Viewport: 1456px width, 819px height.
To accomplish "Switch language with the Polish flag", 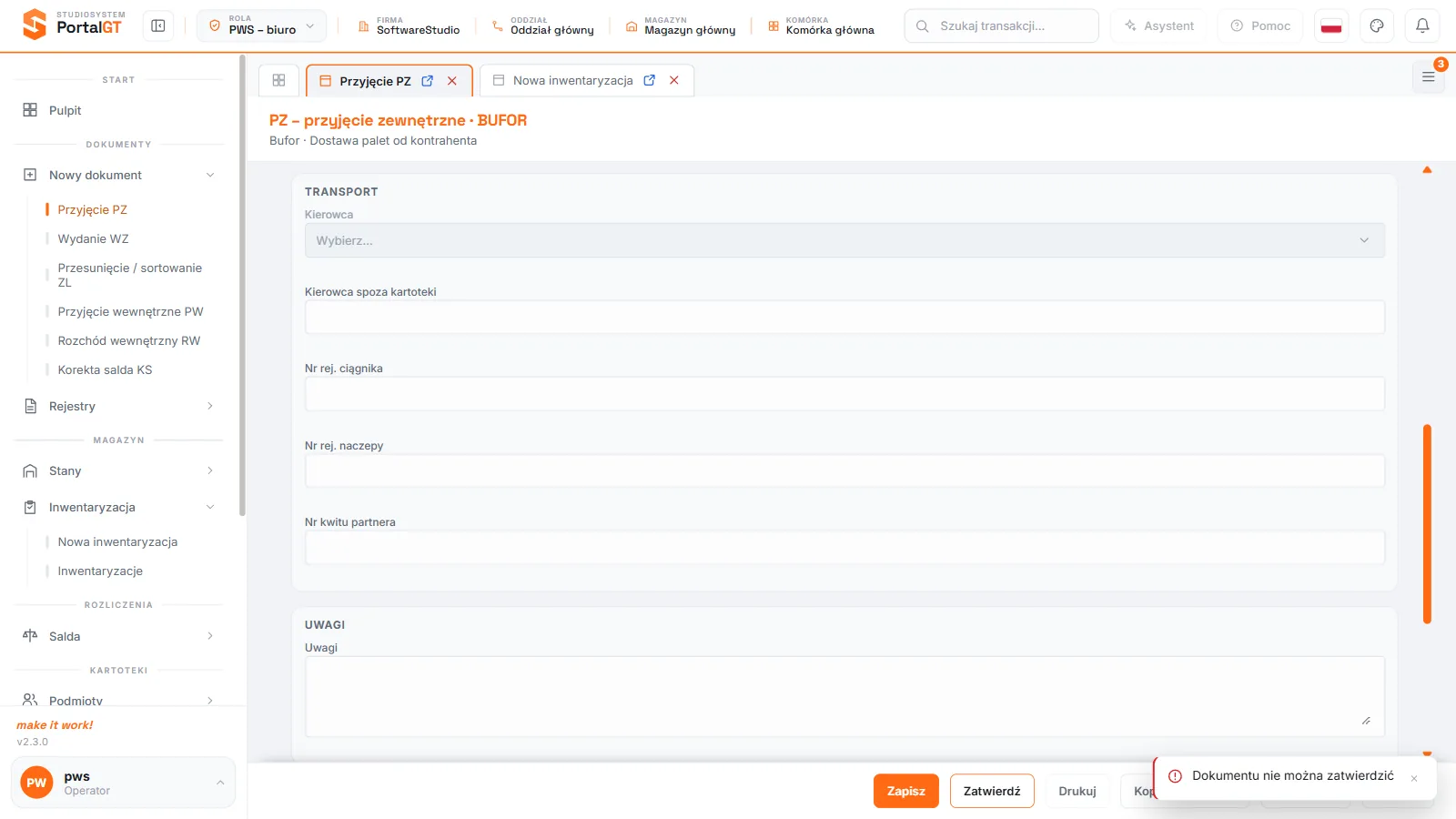I will pos(1331,25).
